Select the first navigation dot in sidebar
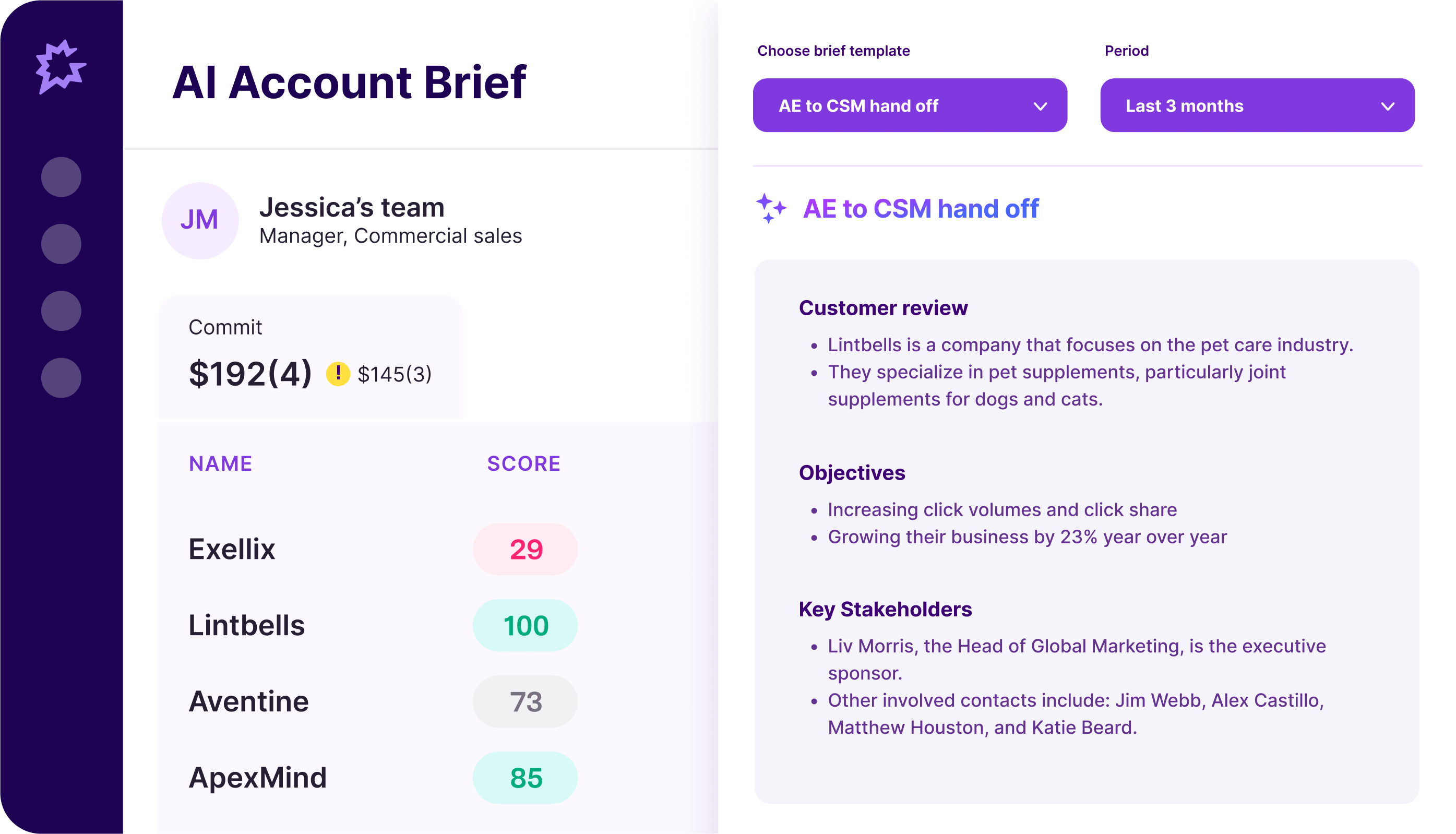 pyautogui.click(x=61, y=177)
